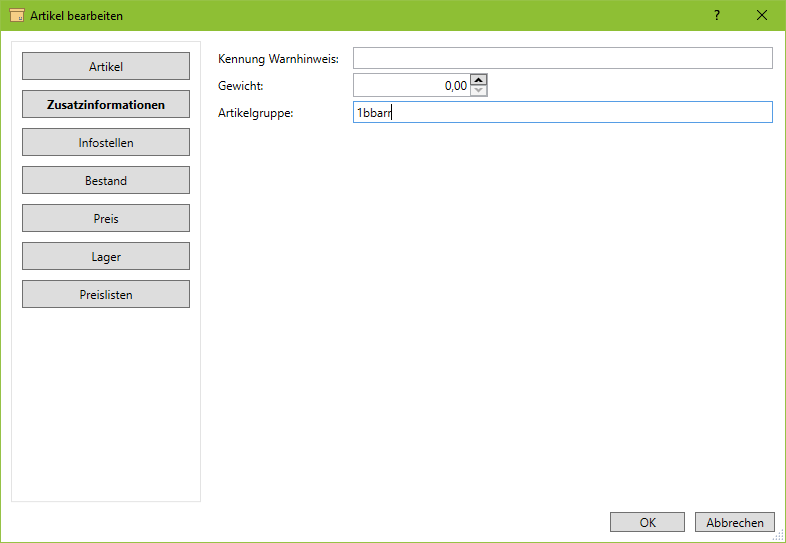The width and height of the screenshot is (786, 543).
Task: Open the Infostellen section
Action: (x=106, y=143)
